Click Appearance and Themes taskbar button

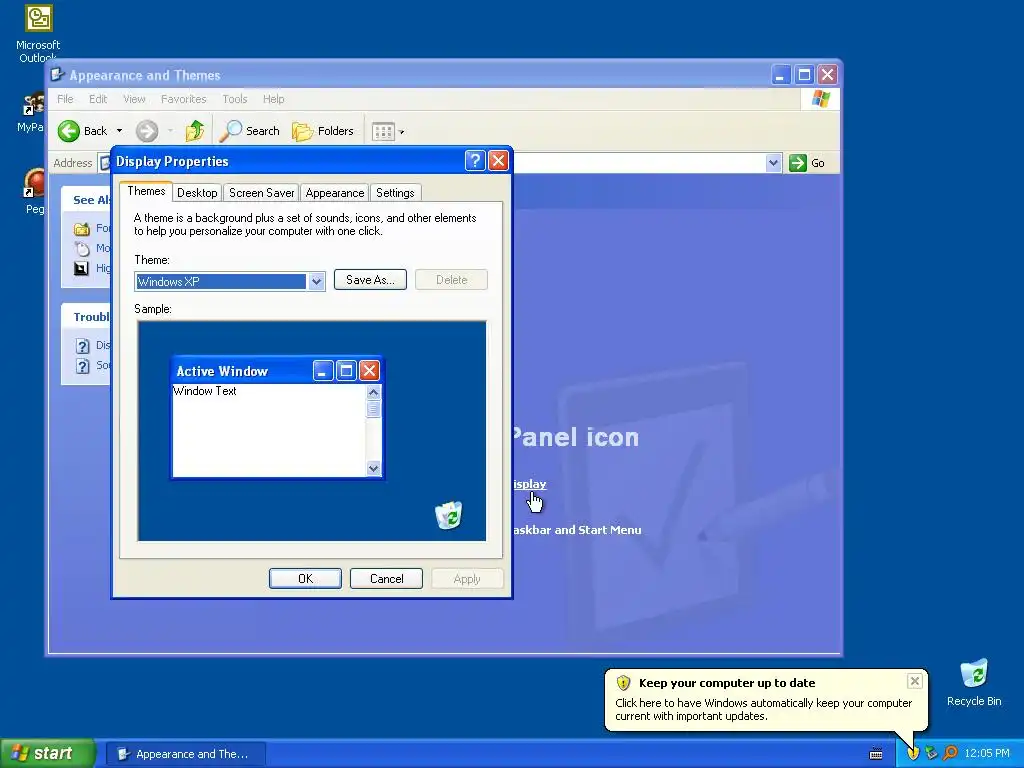click(x=186, y=754)
